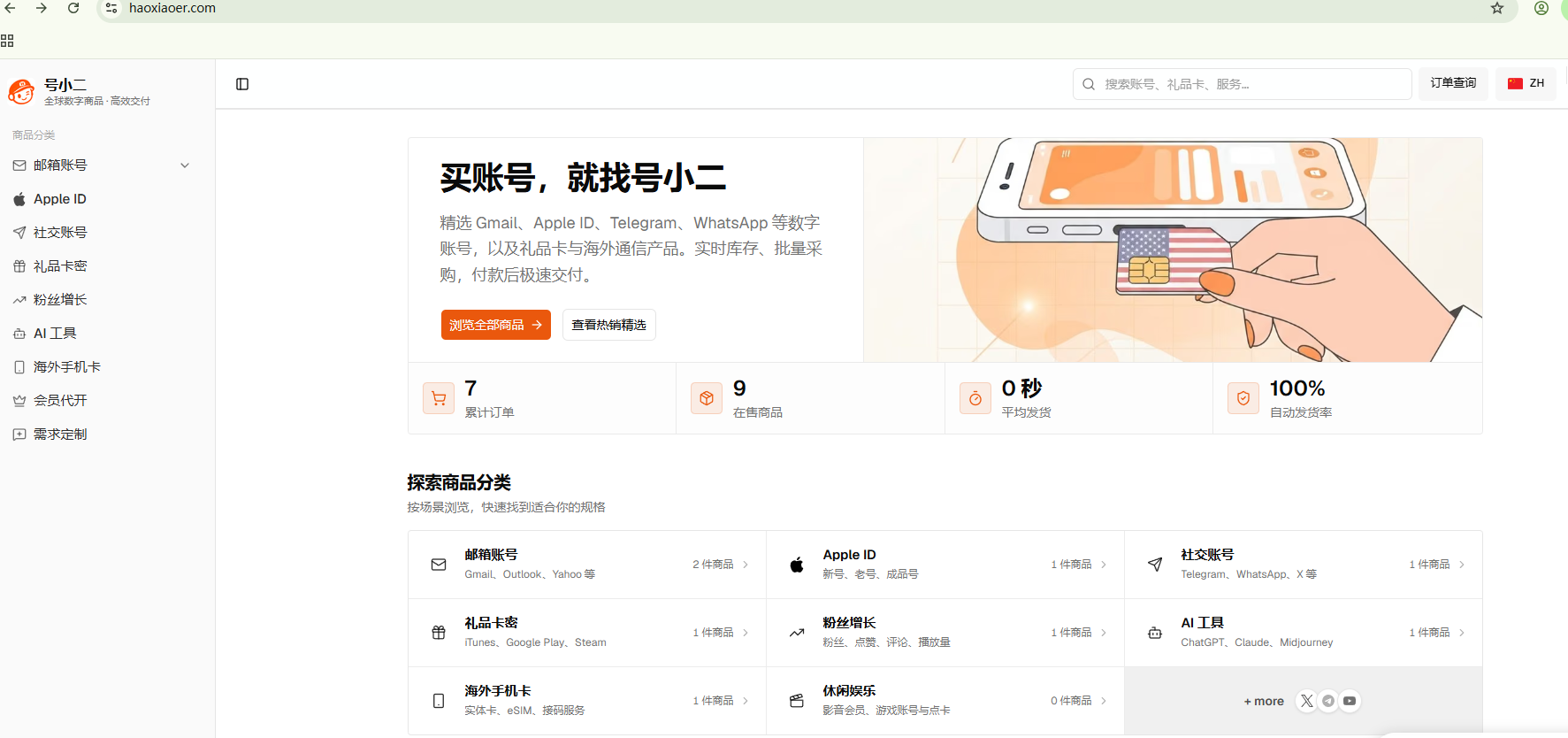
Task: Click the shopping cart icon beside 累计订单
Action: click(x=439, y=398)
